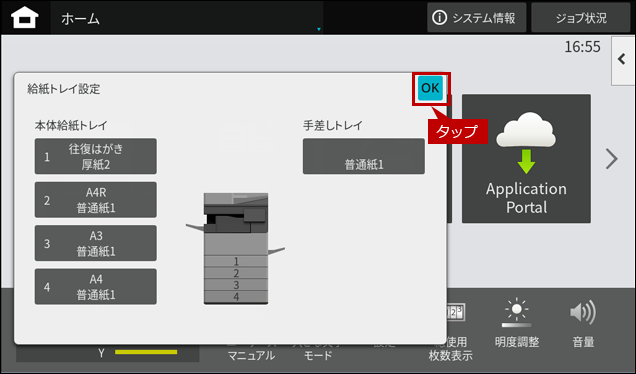
Task: Open usage count display (枚数表示)
Action: point(452,333)
